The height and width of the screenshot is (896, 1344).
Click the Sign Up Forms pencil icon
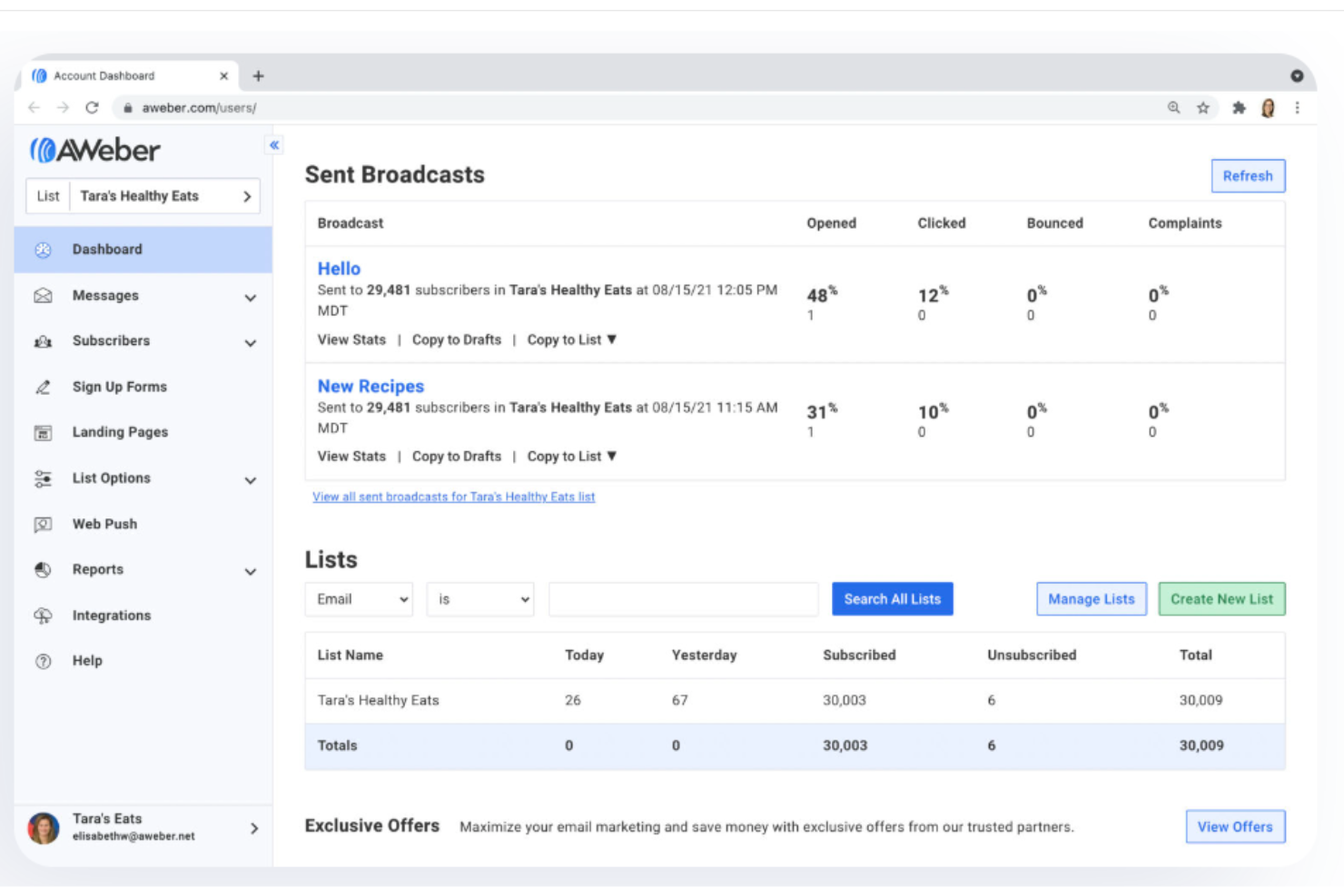(x=43, y=388)
